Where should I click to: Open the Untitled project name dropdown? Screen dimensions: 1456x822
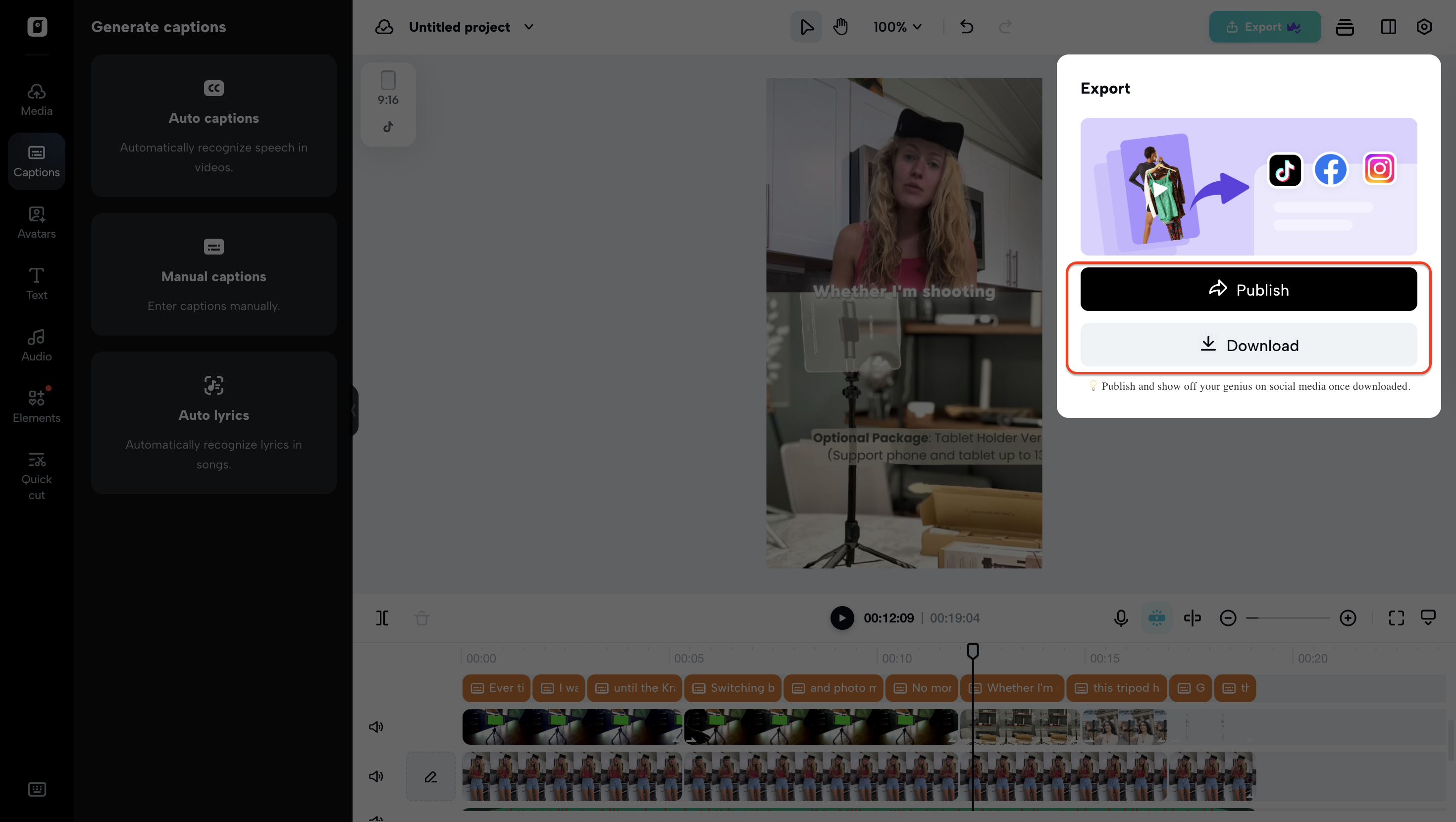(x=529, y=27)
